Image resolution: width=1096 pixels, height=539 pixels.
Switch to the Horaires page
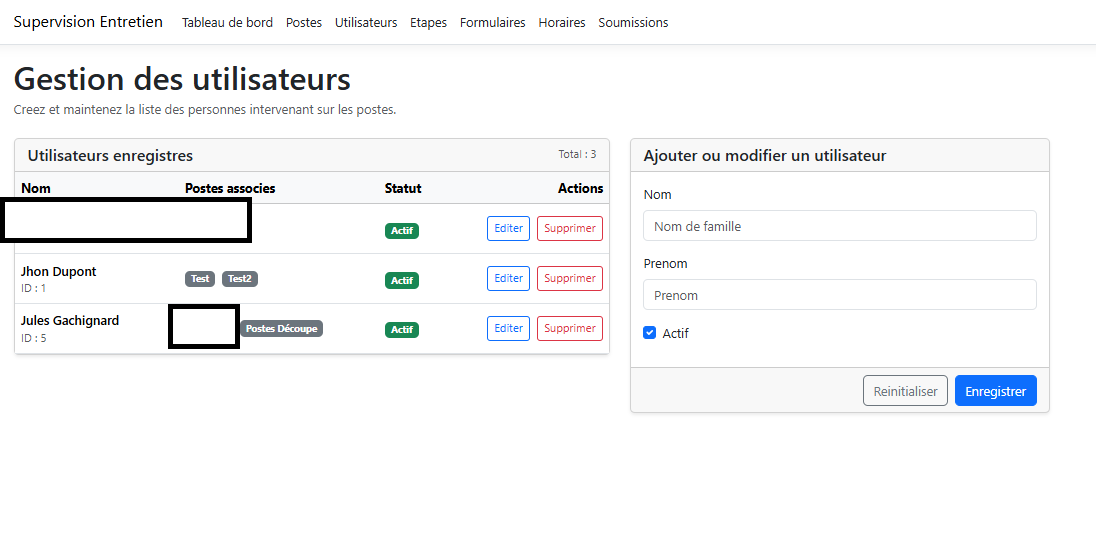pos(562,22)
